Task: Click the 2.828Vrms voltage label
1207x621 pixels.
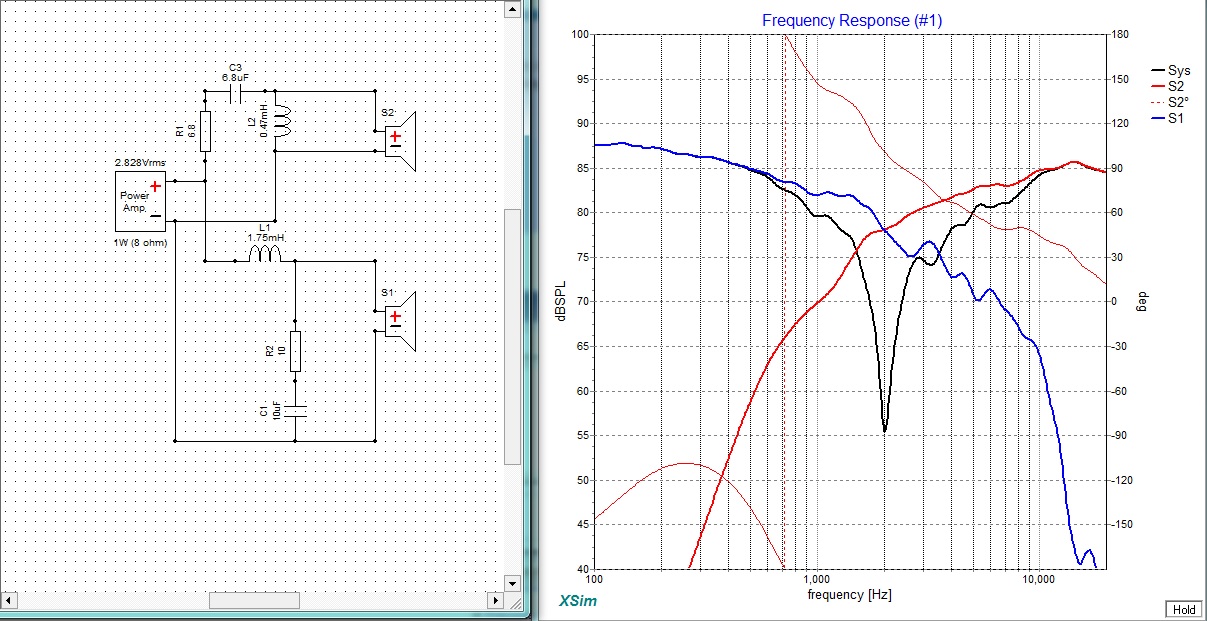Action: [141, 162]
